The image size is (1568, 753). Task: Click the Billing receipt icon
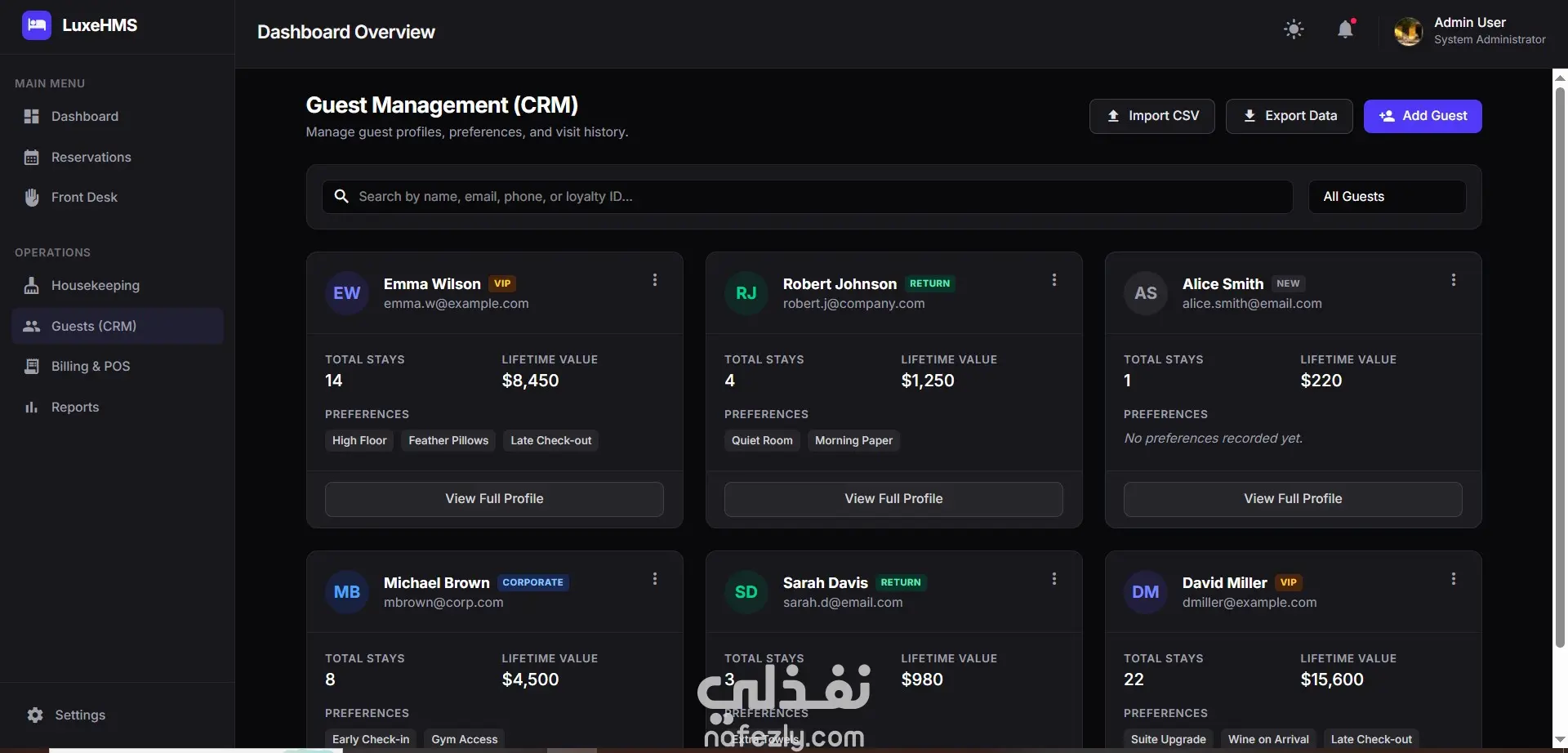[x=32, y=366]
